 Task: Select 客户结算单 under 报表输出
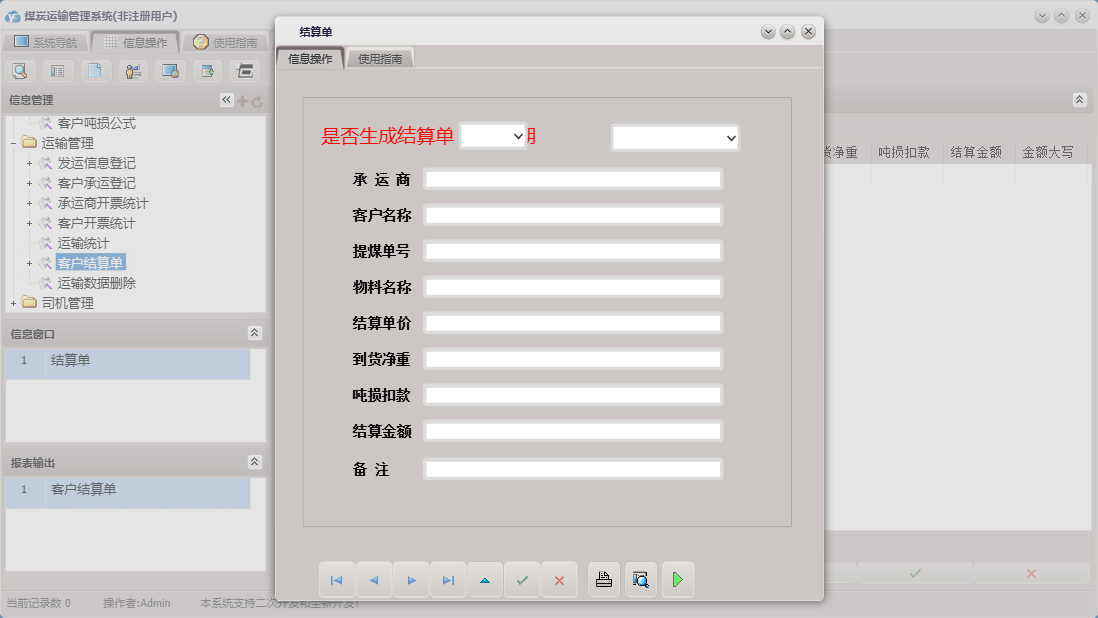point(84,492)
